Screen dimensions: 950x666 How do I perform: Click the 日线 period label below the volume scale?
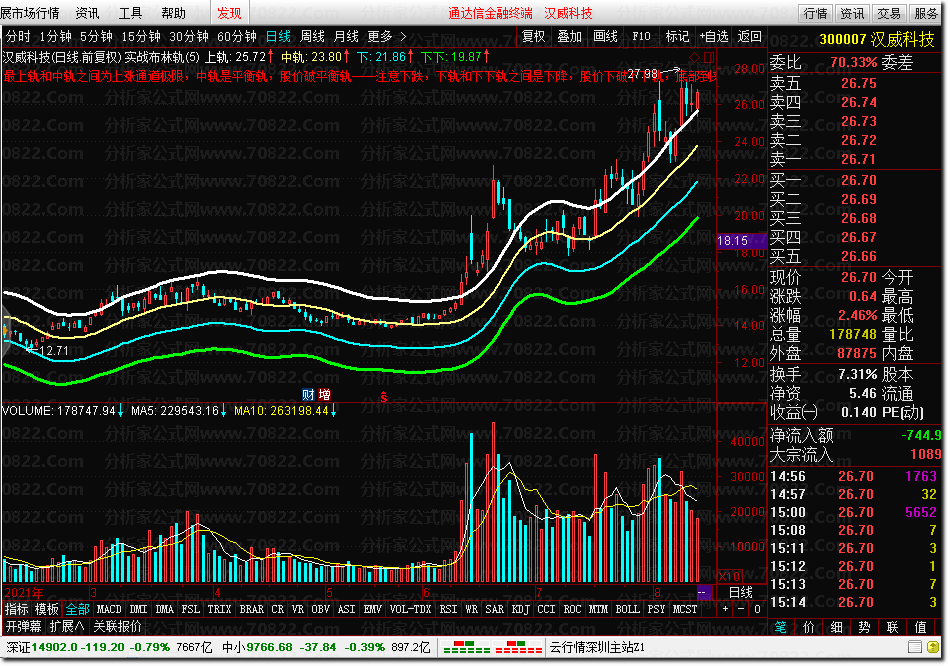pos(740,592)
